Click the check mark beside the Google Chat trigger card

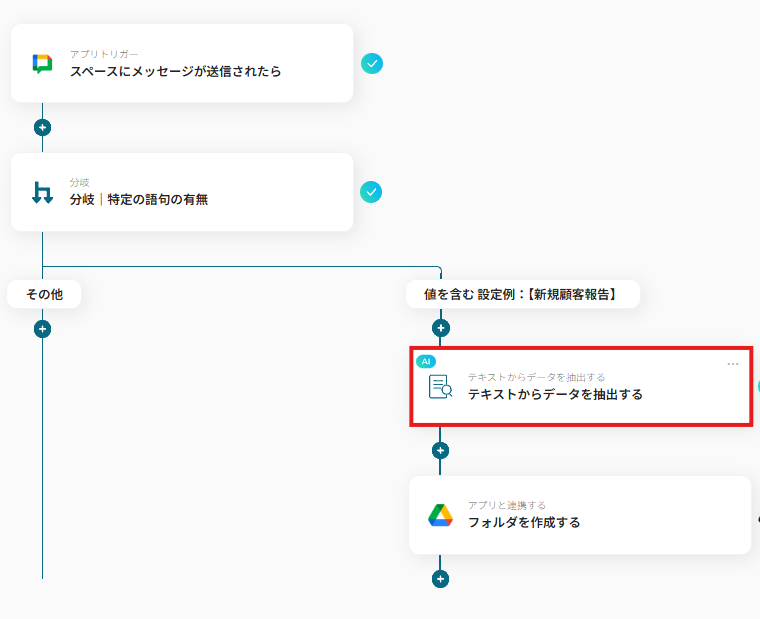point(372,63)
